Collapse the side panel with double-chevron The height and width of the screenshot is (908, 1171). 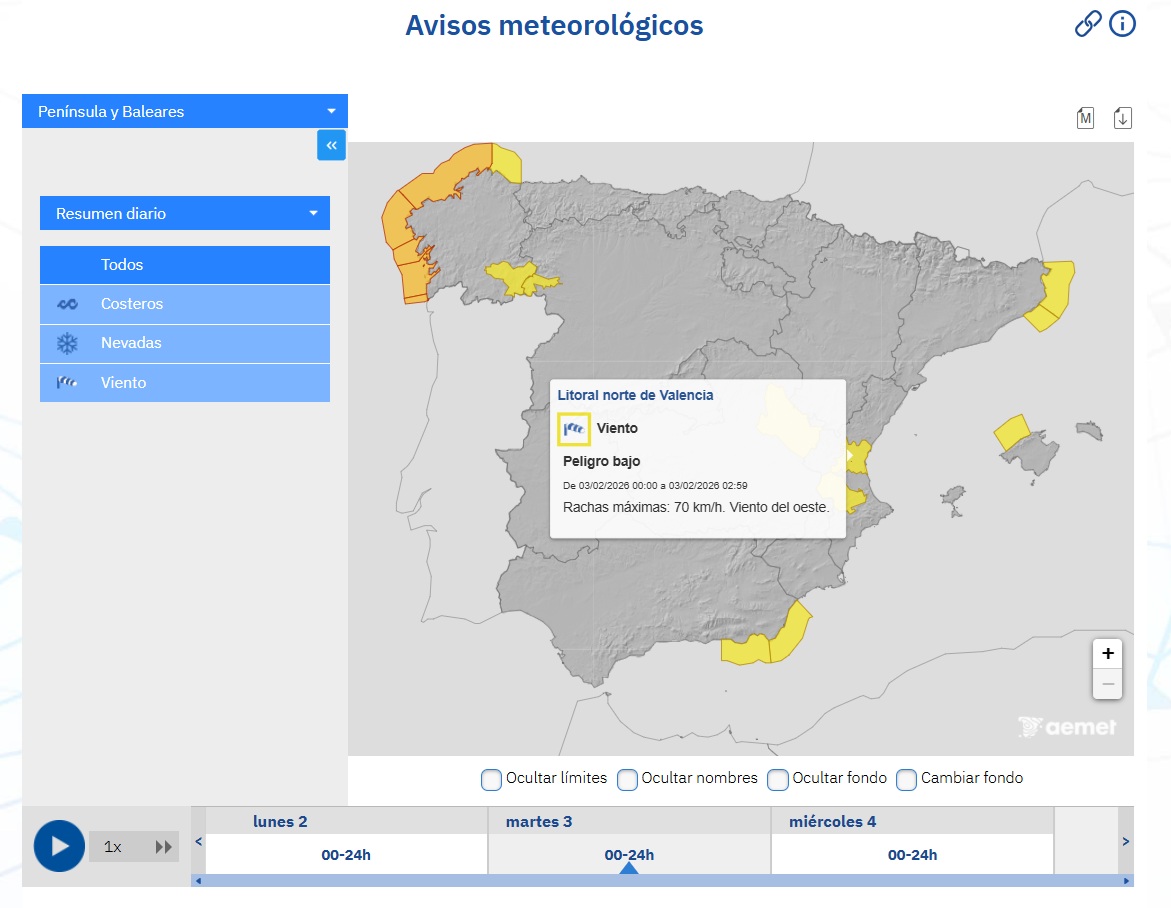click(332, 145)
